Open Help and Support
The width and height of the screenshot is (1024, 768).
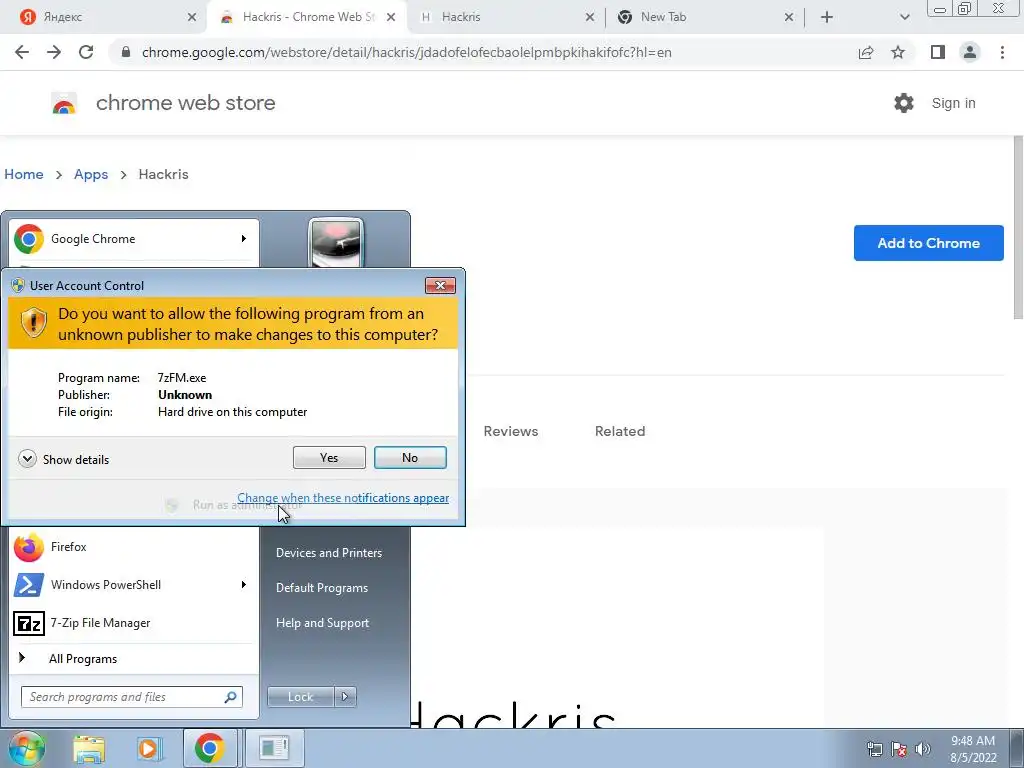(323, 623)
